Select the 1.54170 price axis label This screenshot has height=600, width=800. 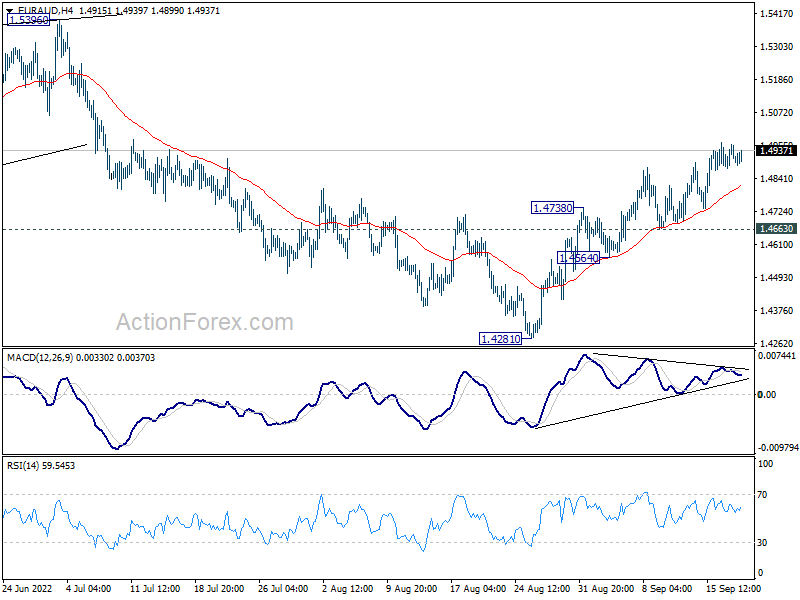tap(776, 14)
